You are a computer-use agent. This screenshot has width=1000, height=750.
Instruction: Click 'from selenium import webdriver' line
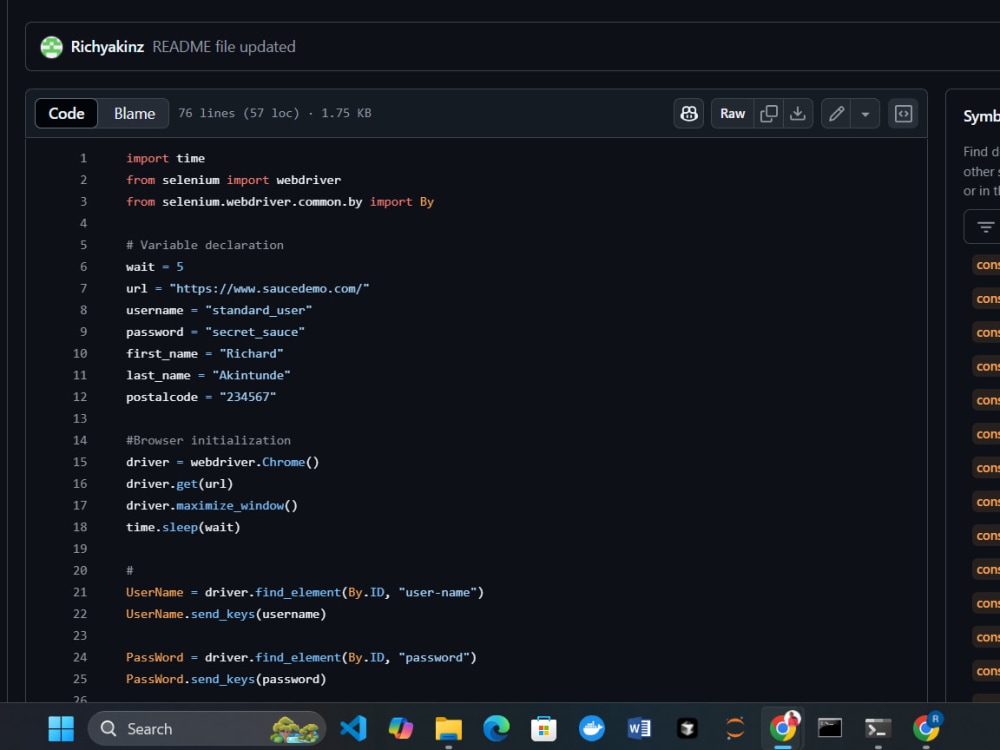(x=233, y=180)
